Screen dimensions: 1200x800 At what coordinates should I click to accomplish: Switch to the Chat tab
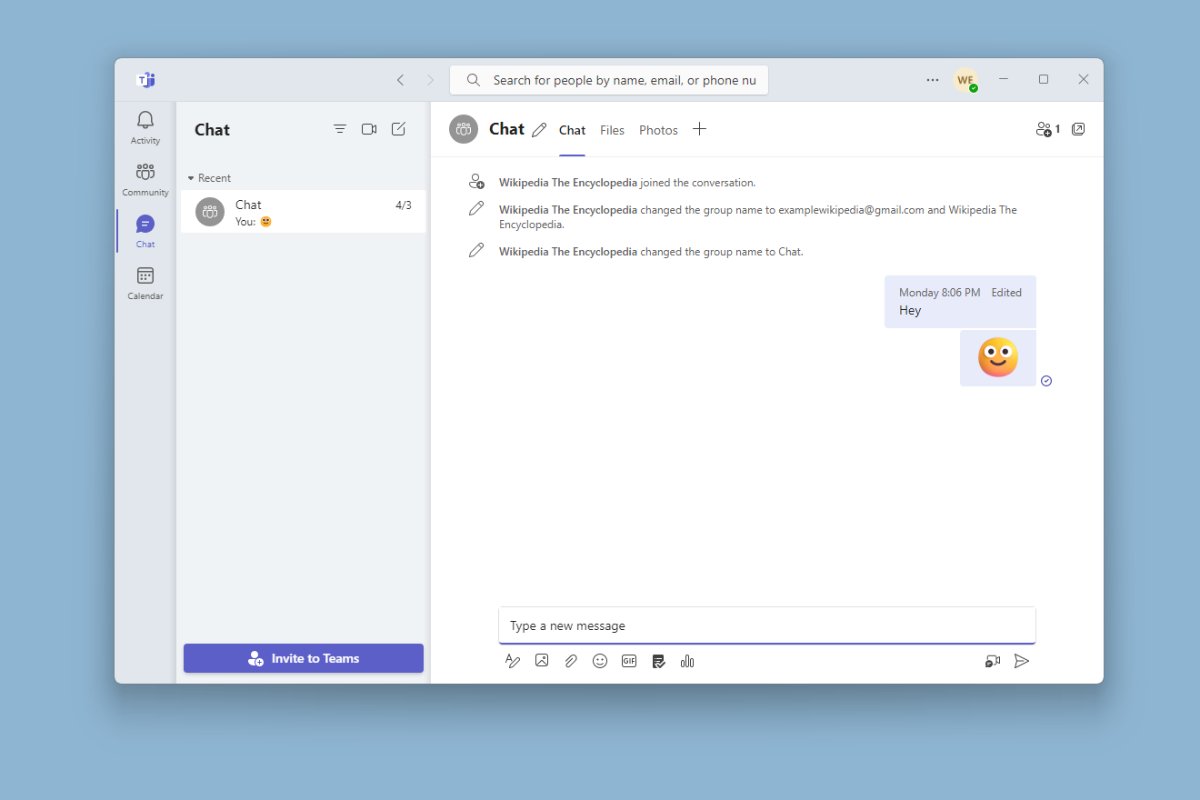(x=572, y=130)
